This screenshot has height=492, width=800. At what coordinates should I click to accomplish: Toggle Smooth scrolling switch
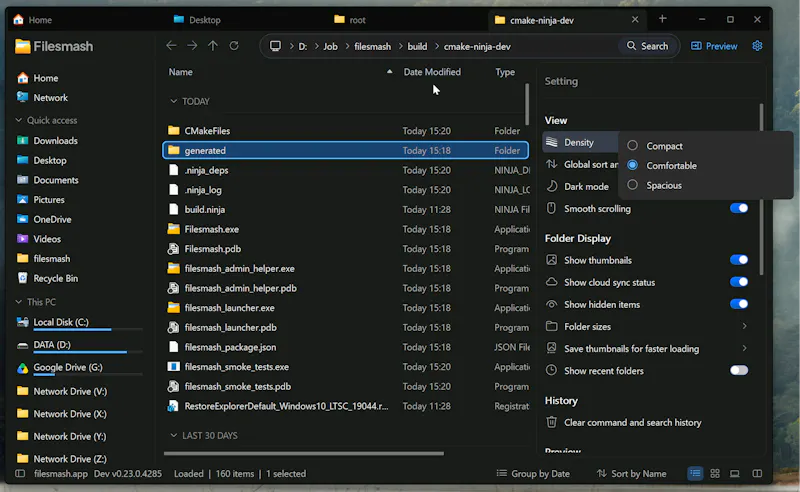coord(739,208)
